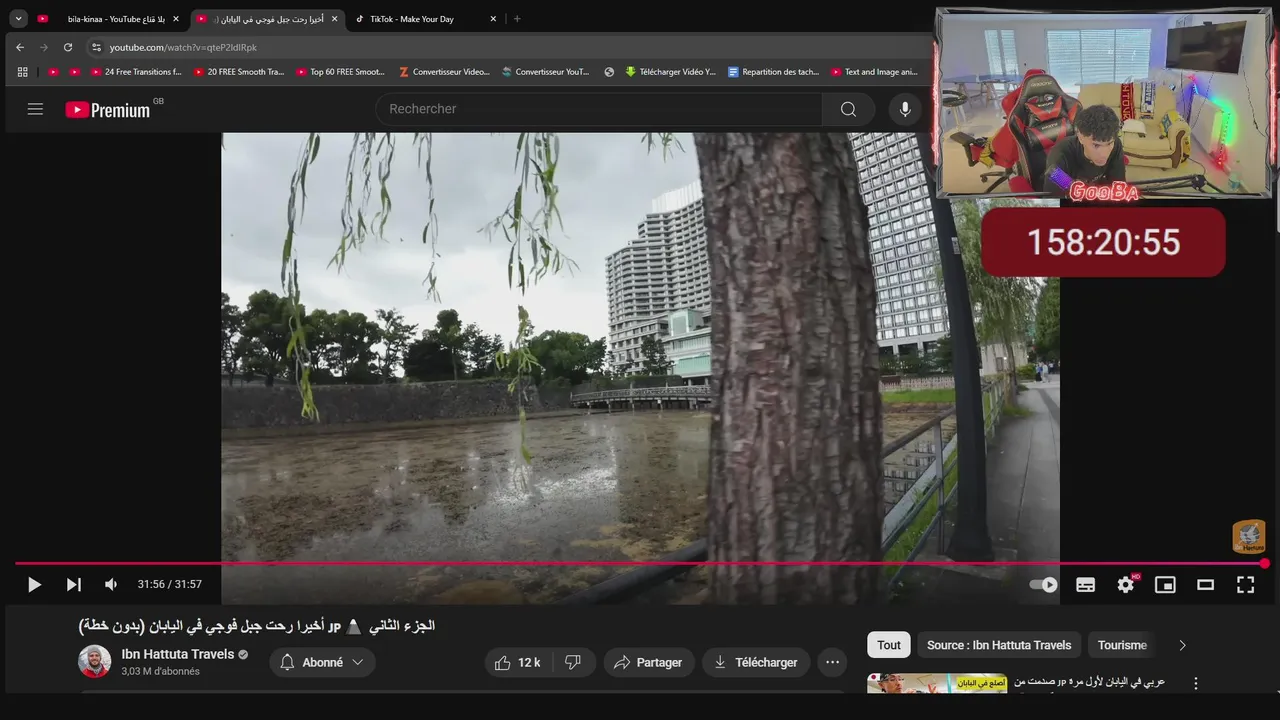
Task: Open 24 Free Transitions bookmark
Action: 136,72
